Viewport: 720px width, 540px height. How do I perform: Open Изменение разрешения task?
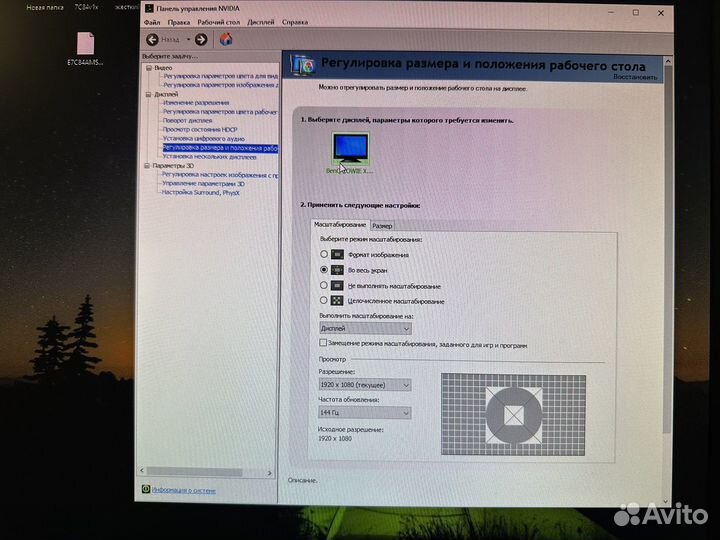point(196,103)
